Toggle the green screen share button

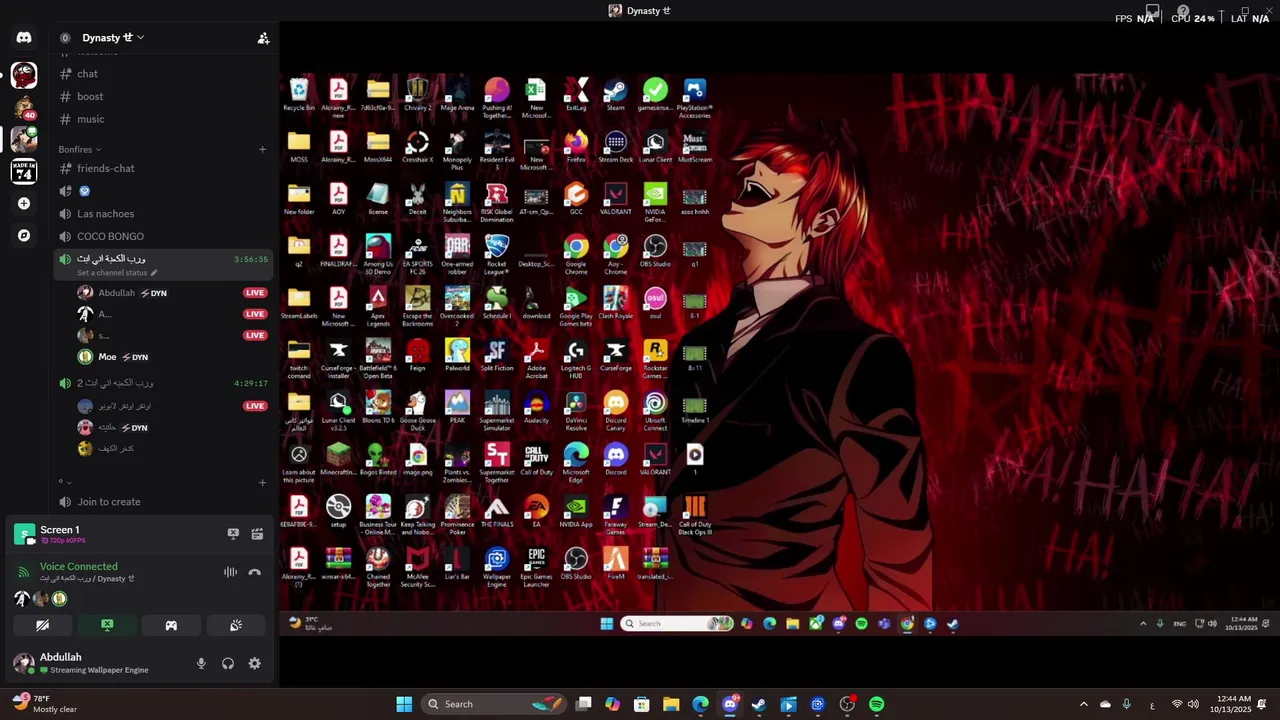107,625
